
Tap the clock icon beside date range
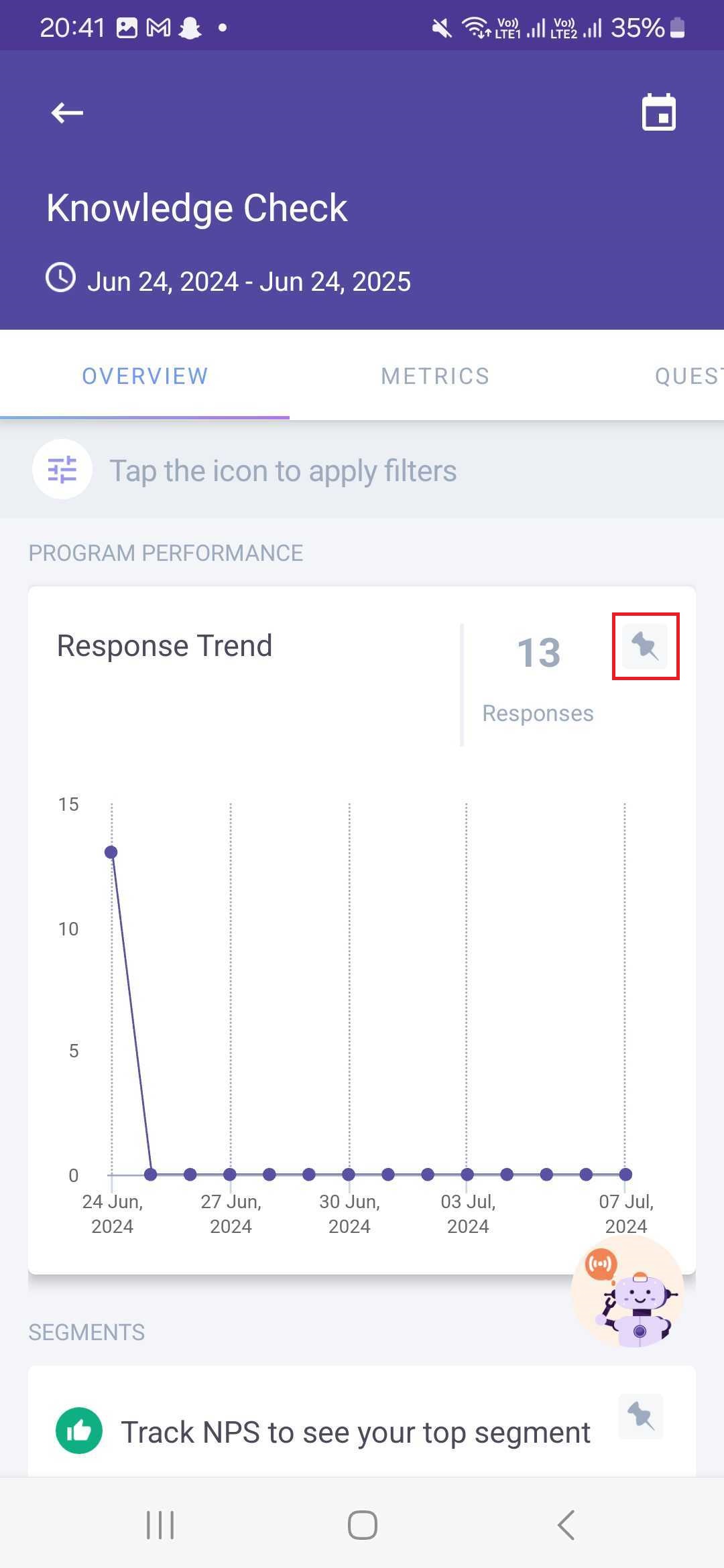tap(60, 278)
